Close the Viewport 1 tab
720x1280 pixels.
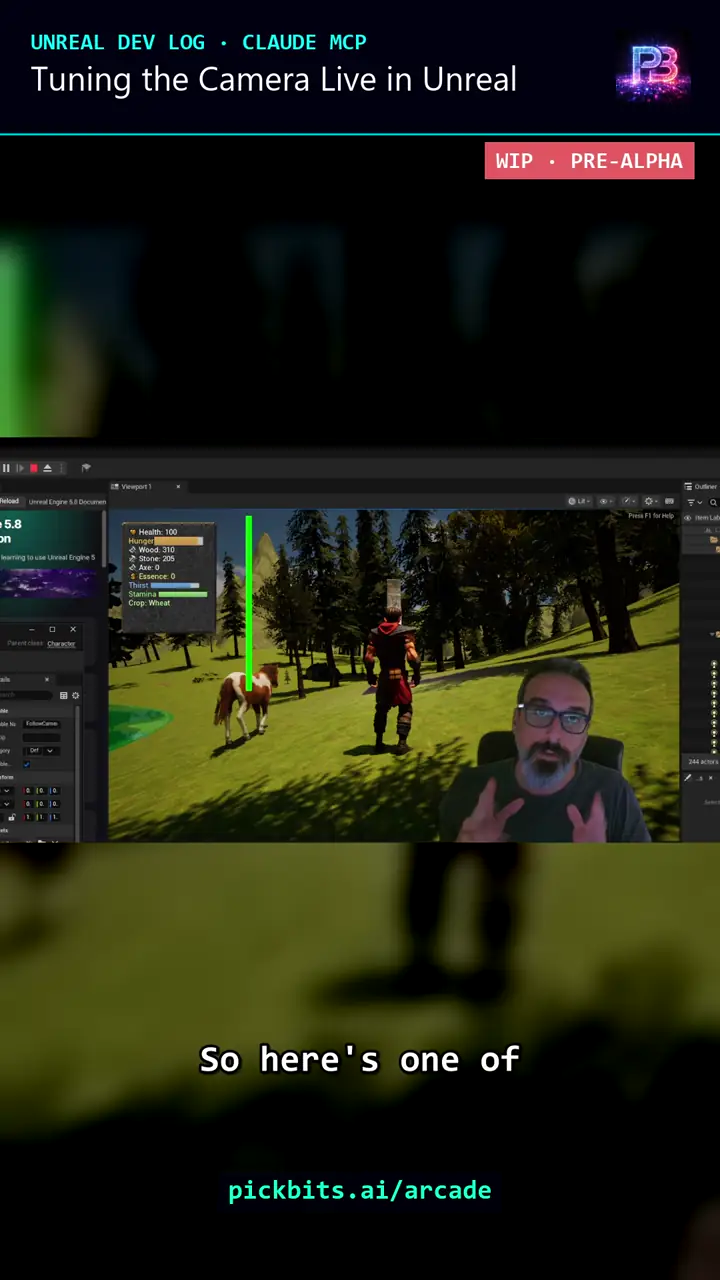point(178,487)
